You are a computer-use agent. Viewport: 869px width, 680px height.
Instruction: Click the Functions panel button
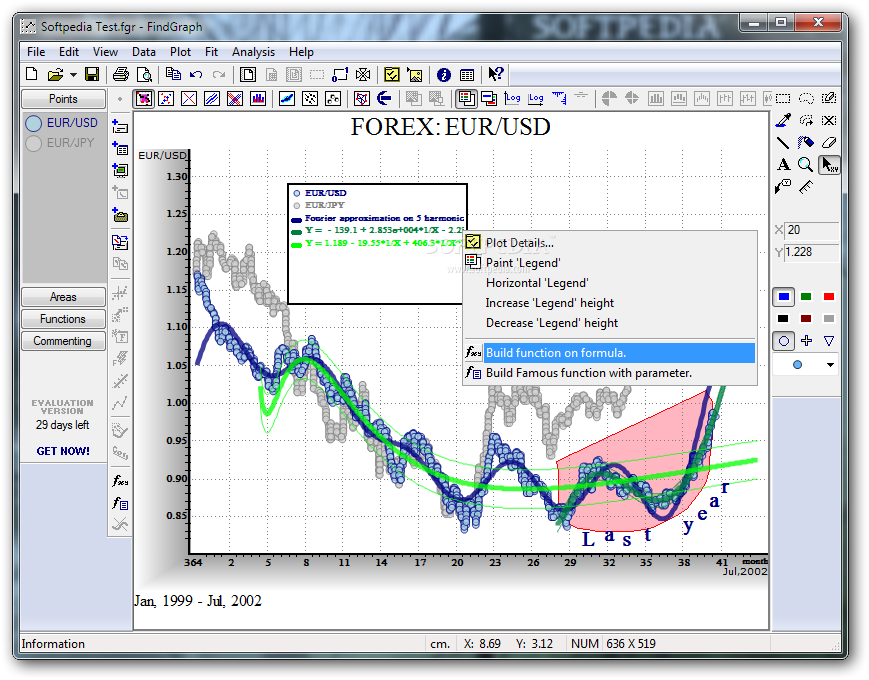click(x=63, y=319)
